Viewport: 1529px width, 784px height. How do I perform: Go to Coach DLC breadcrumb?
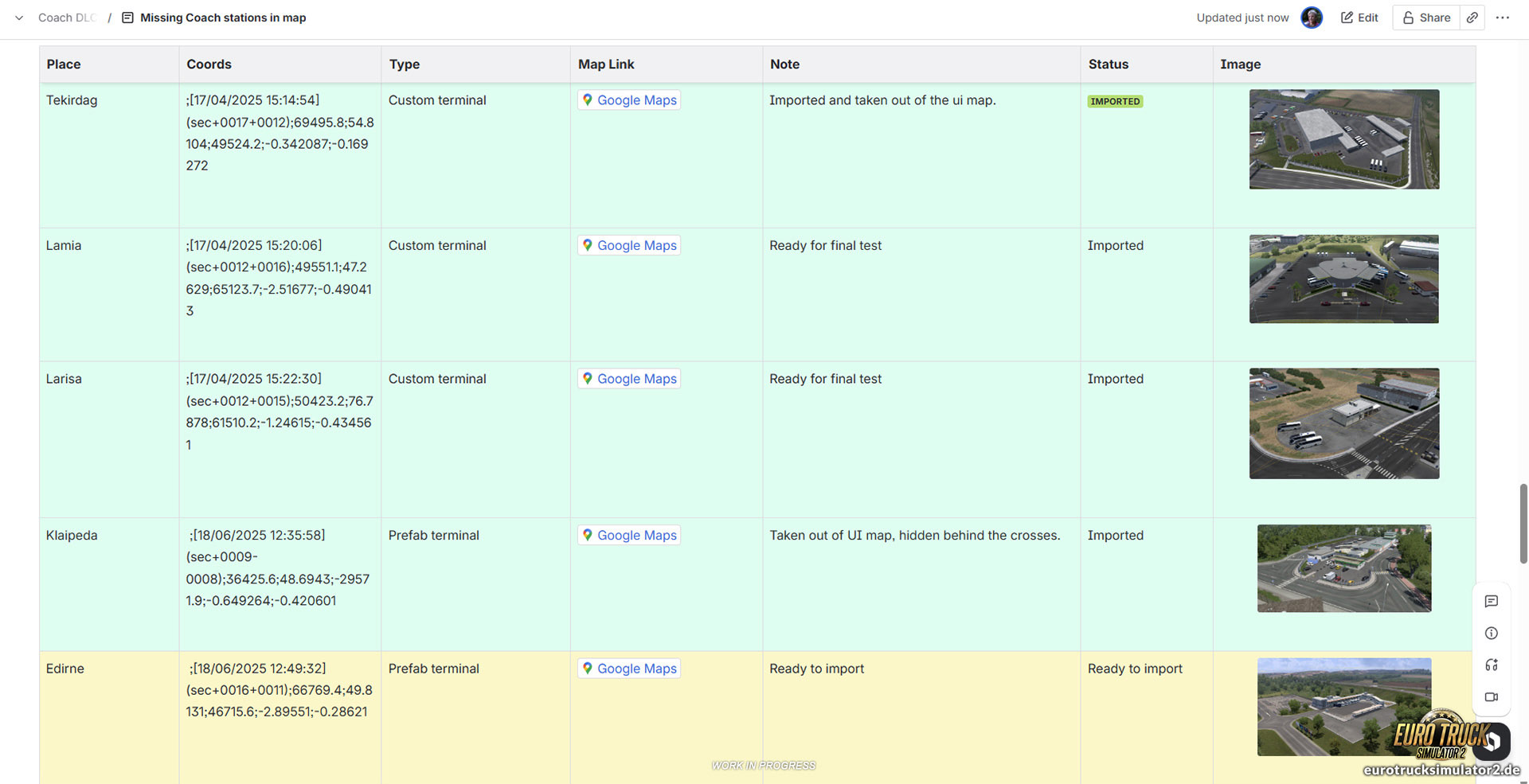[67, 18]
